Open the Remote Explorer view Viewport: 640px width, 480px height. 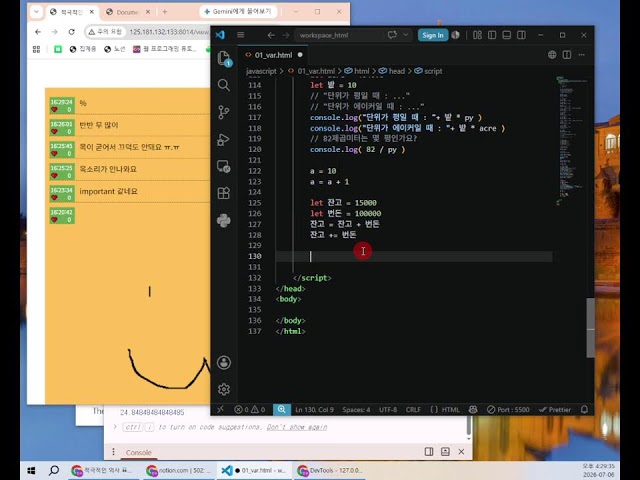(224, 166)
